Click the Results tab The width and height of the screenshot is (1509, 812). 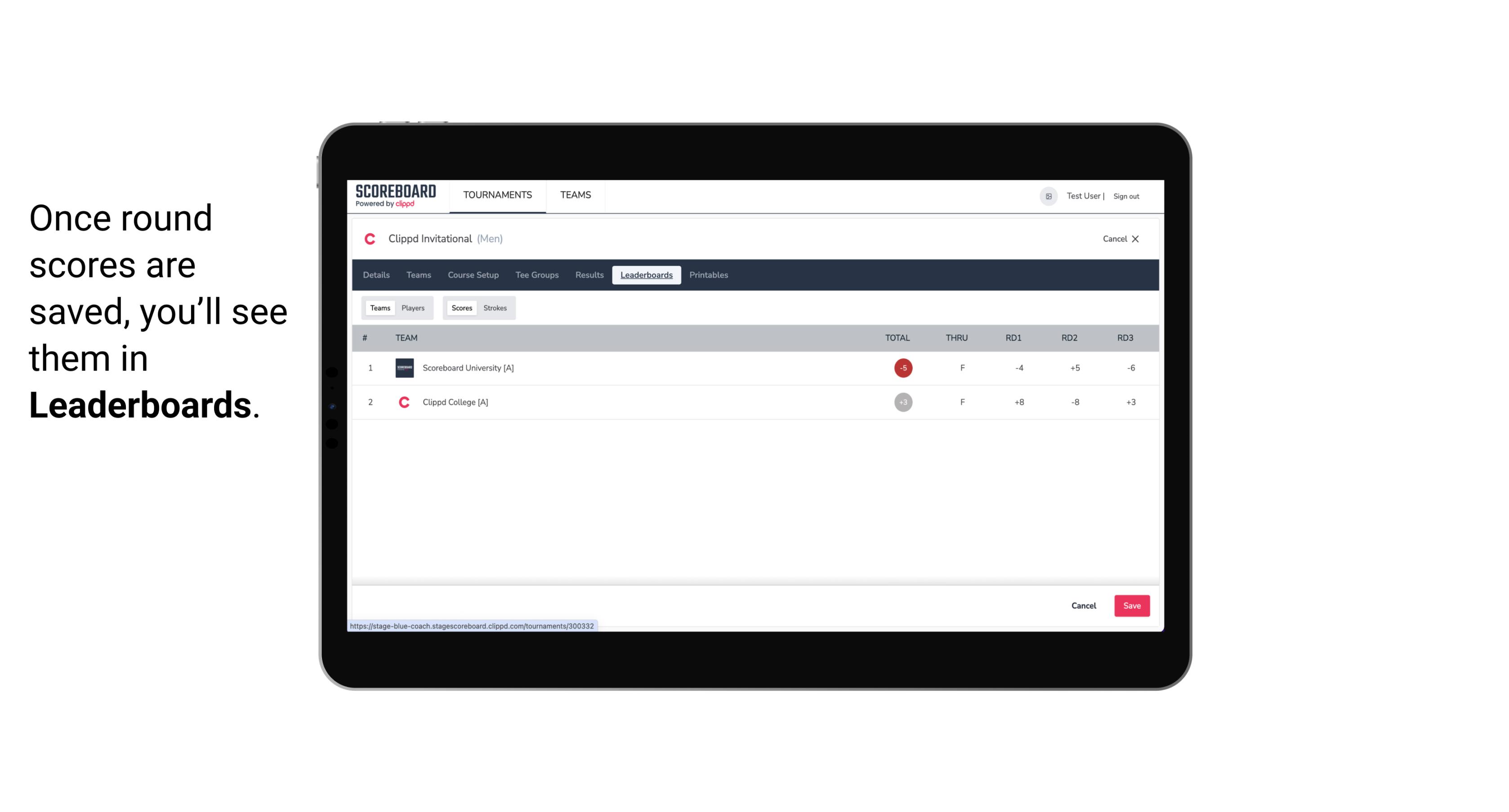(x=589, y=275)
